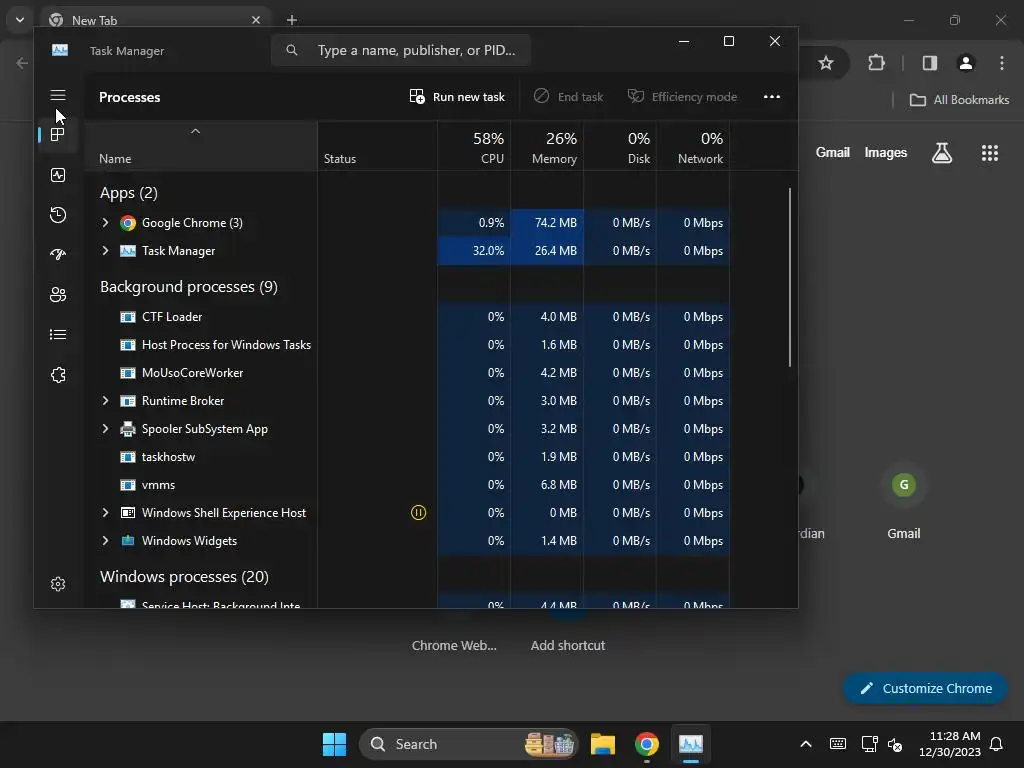Click the Google Chrome process icon
This screenshot has width=1024, height=768.
(x=128, y=223)
